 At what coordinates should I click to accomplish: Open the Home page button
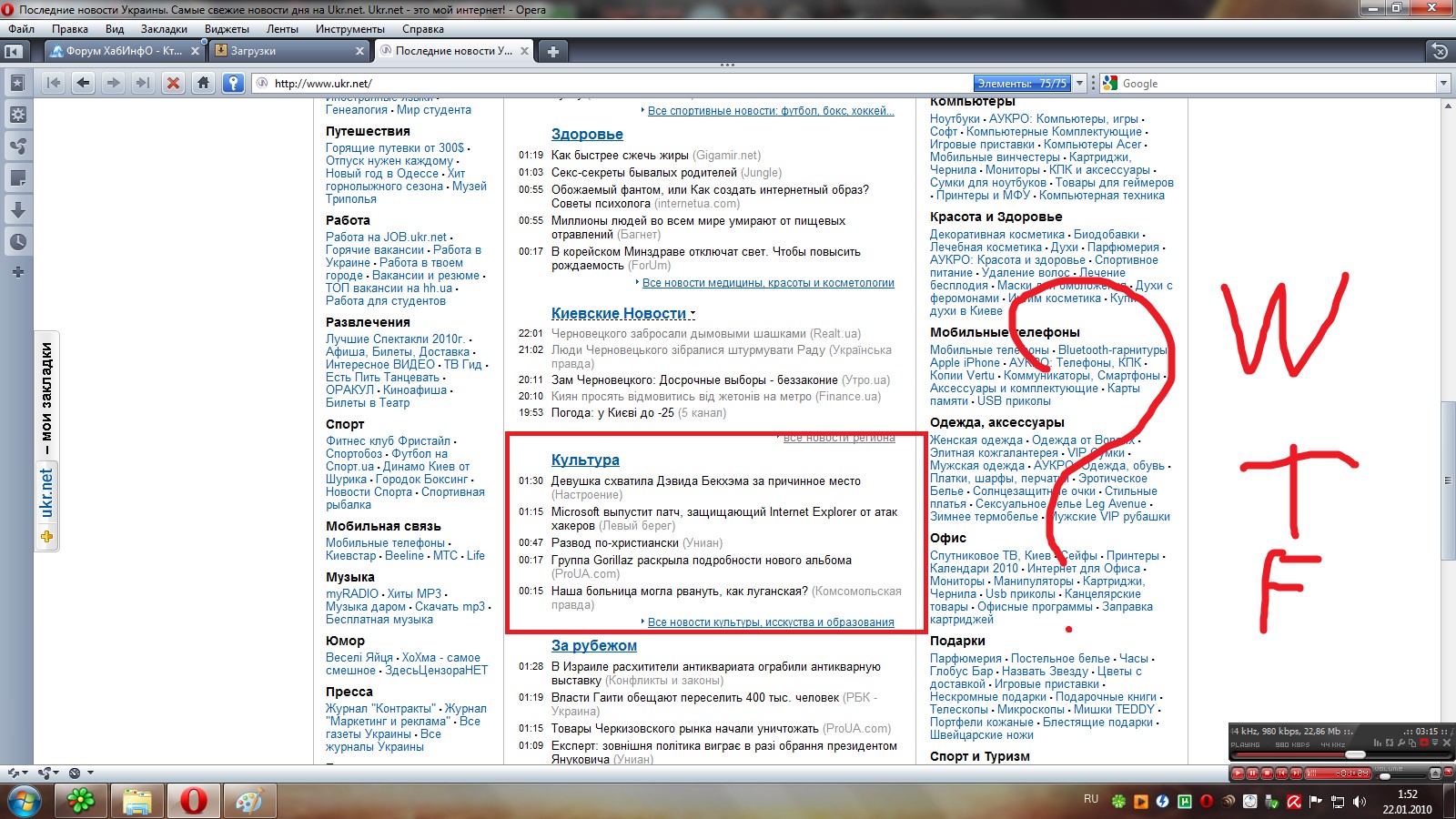pos(203,84)
